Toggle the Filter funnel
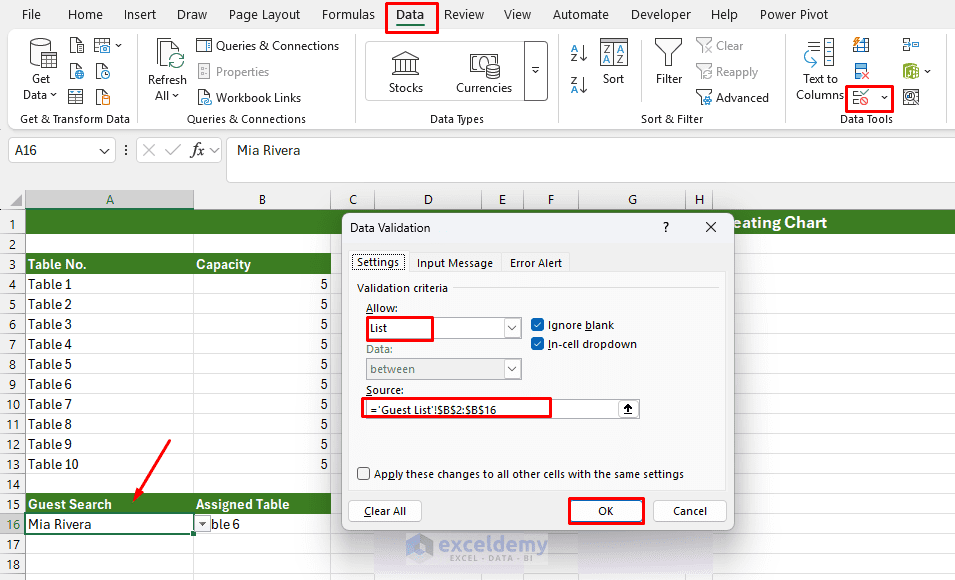 (x=669, y=62)
